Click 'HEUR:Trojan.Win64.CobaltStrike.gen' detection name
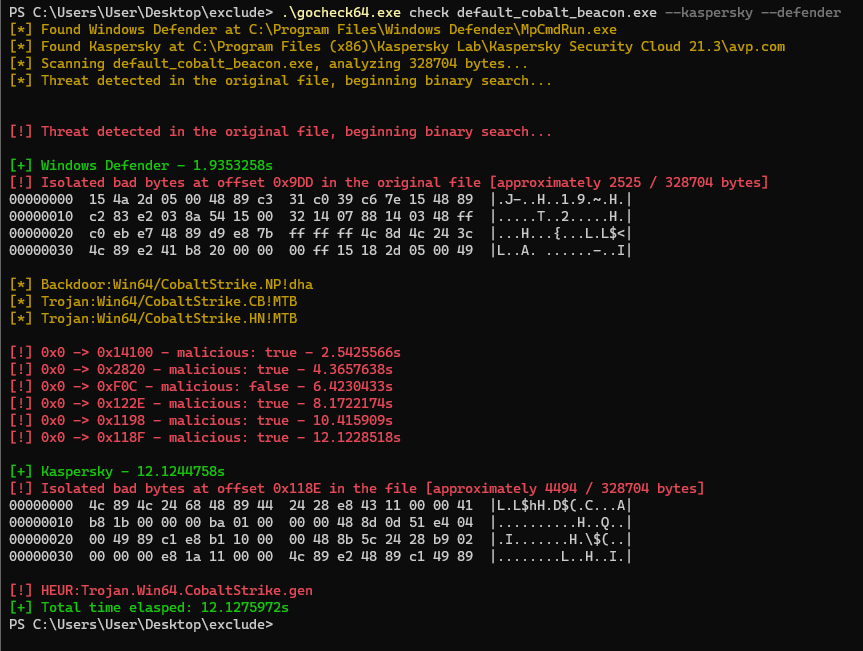This screenshot has height=651, width=863. [x=177, y=591]
